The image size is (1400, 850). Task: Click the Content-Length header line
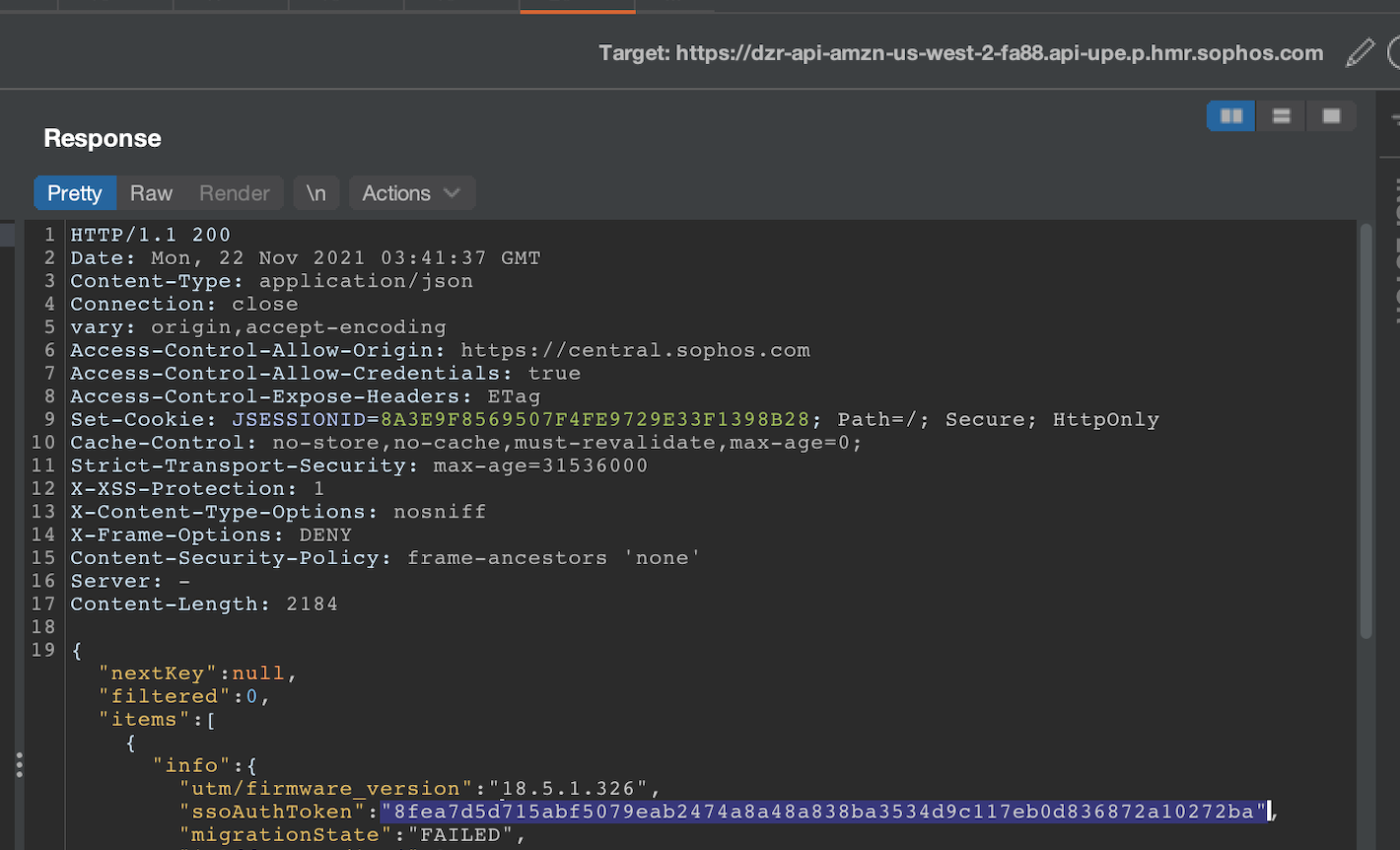[203, 604]
